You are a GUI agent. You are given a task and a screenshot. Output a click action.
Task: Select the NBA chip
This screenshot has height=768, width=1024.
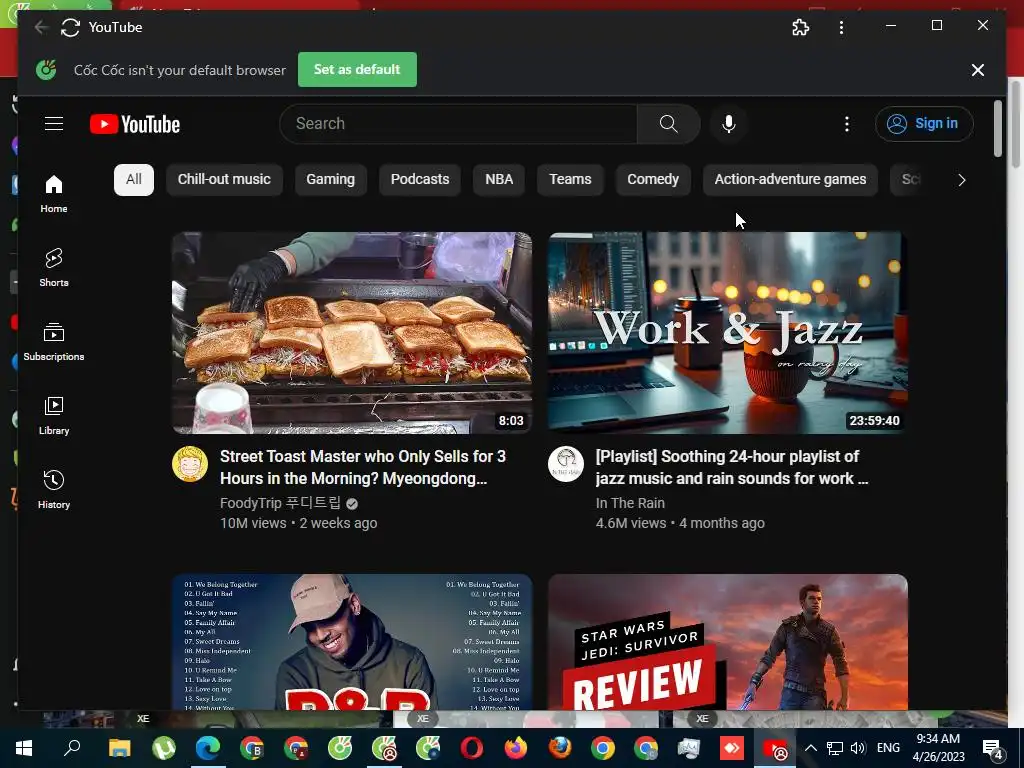(x=499, y=180)
